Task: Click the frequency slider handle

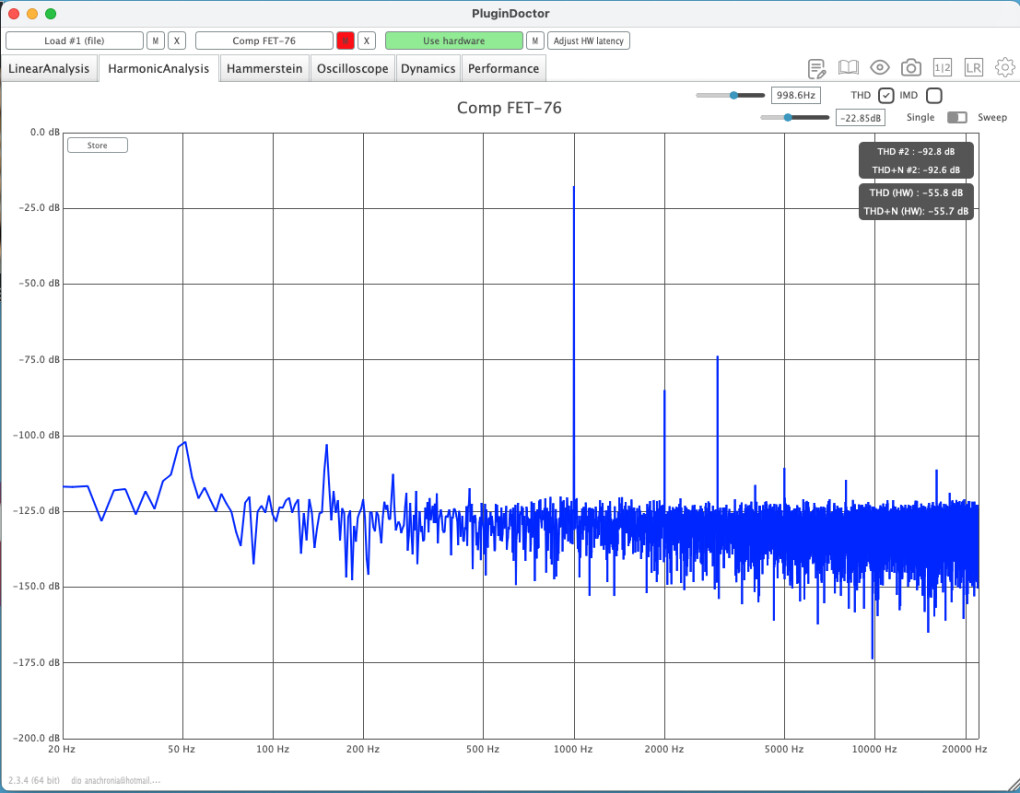Action: click(734, 95)
